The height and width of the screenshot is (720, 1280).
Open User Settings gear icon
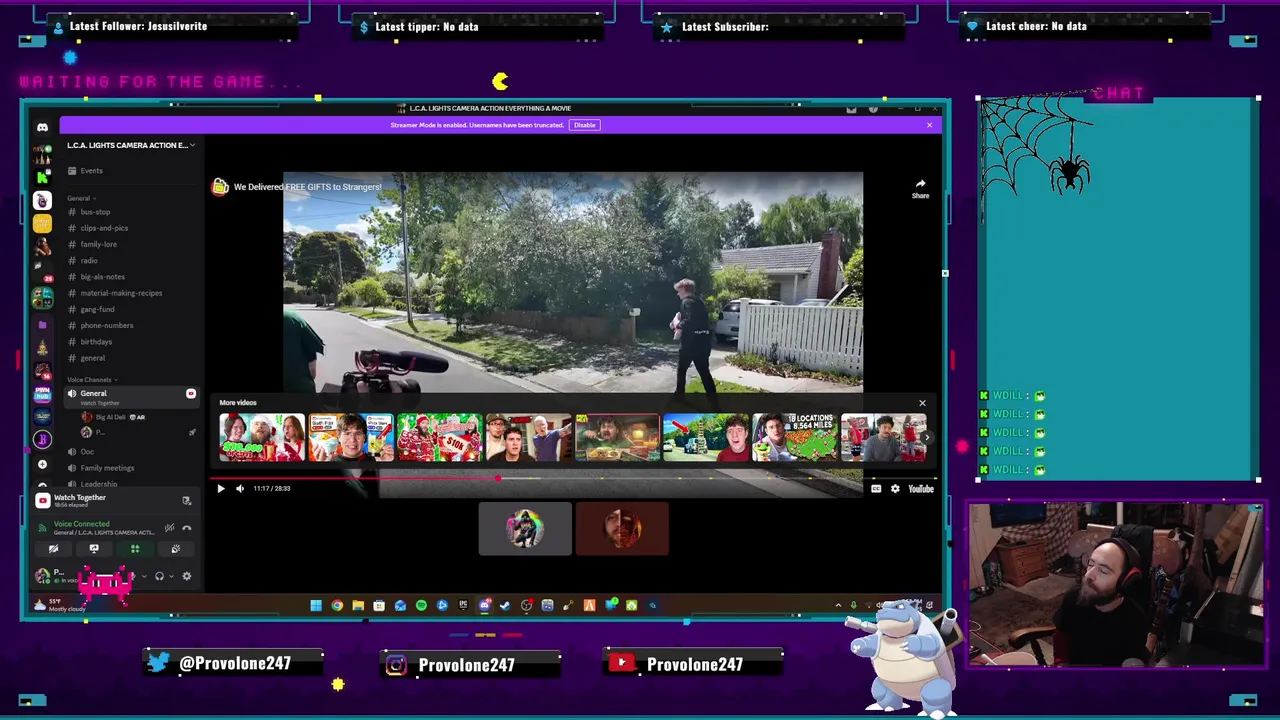tap(186, 576)
